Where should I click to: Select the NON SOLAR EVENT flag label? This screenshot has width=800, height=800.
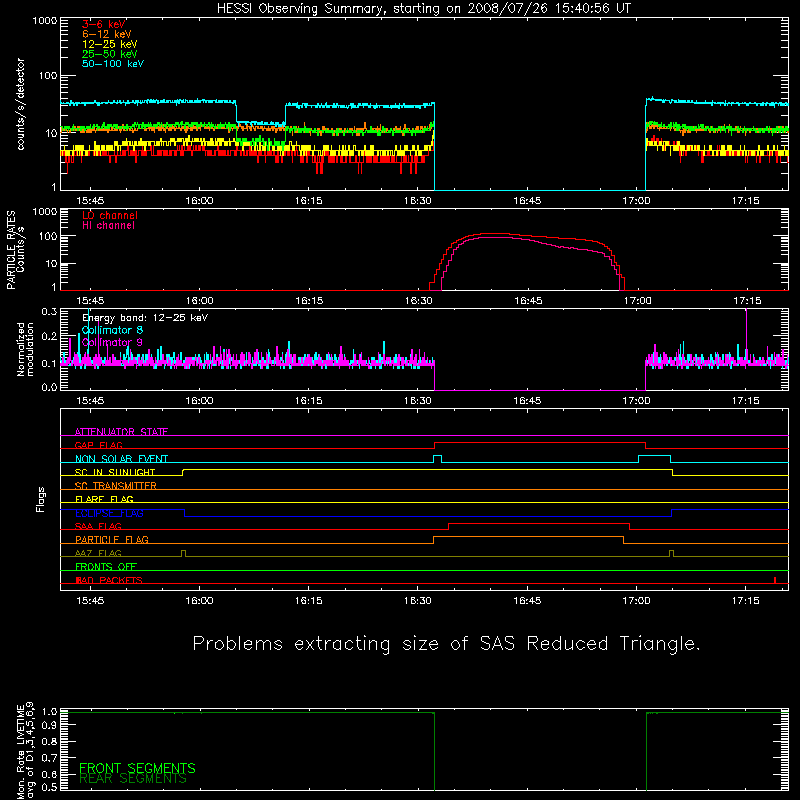click(121, 459)
